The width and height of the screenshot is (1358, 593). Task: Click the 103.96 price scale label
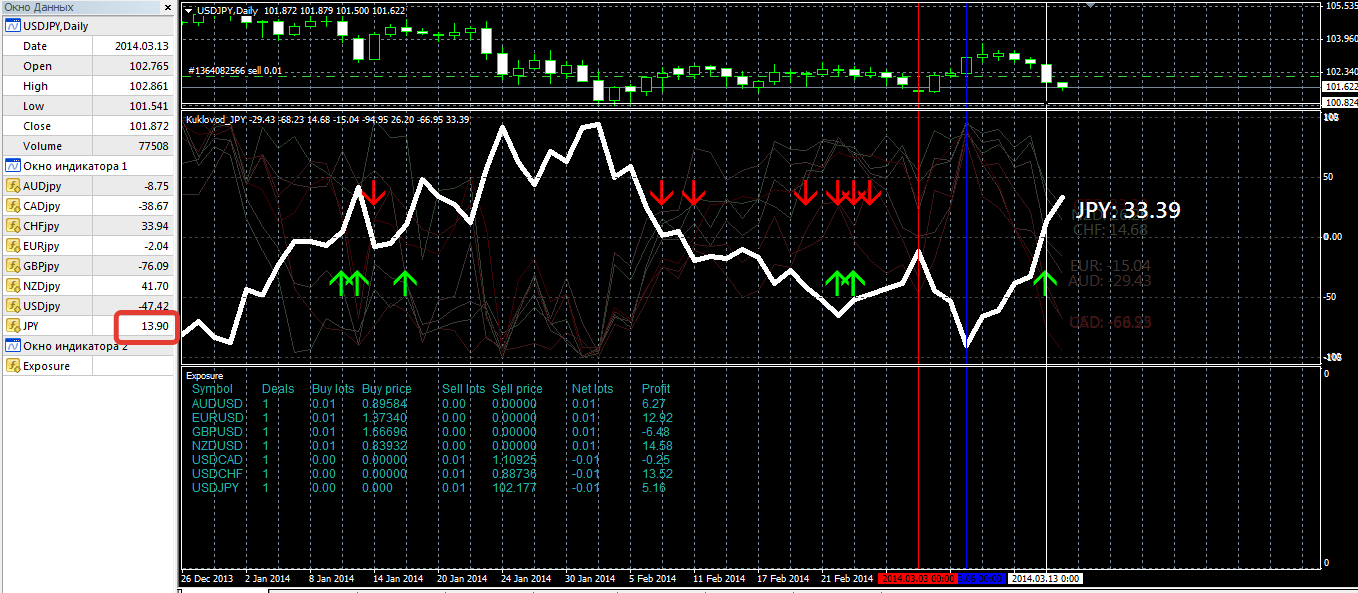click(1340, 38)
